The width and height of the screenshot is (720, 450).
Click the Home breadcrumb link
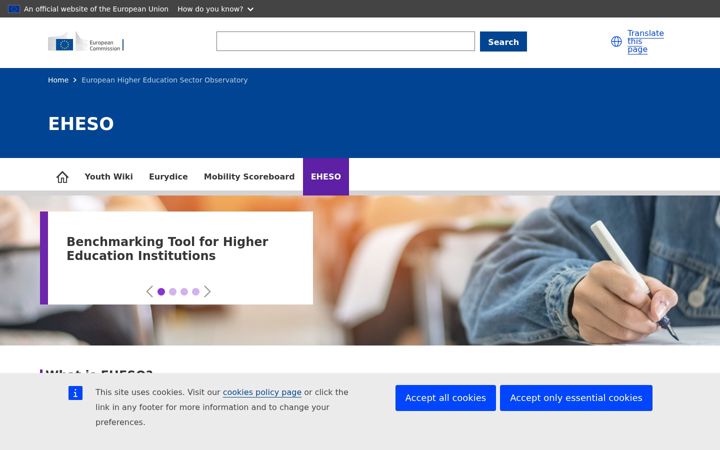coord(58,80)
